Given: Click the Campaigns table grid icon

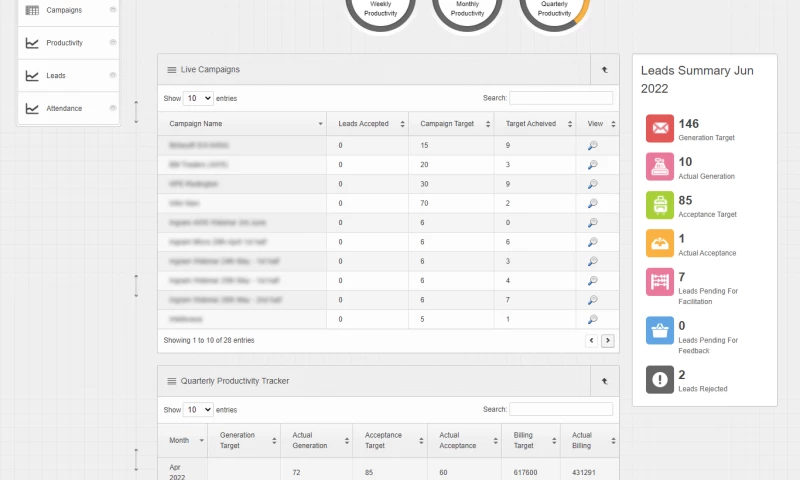Looking at the screenshot, I should (x=32, y=10).
